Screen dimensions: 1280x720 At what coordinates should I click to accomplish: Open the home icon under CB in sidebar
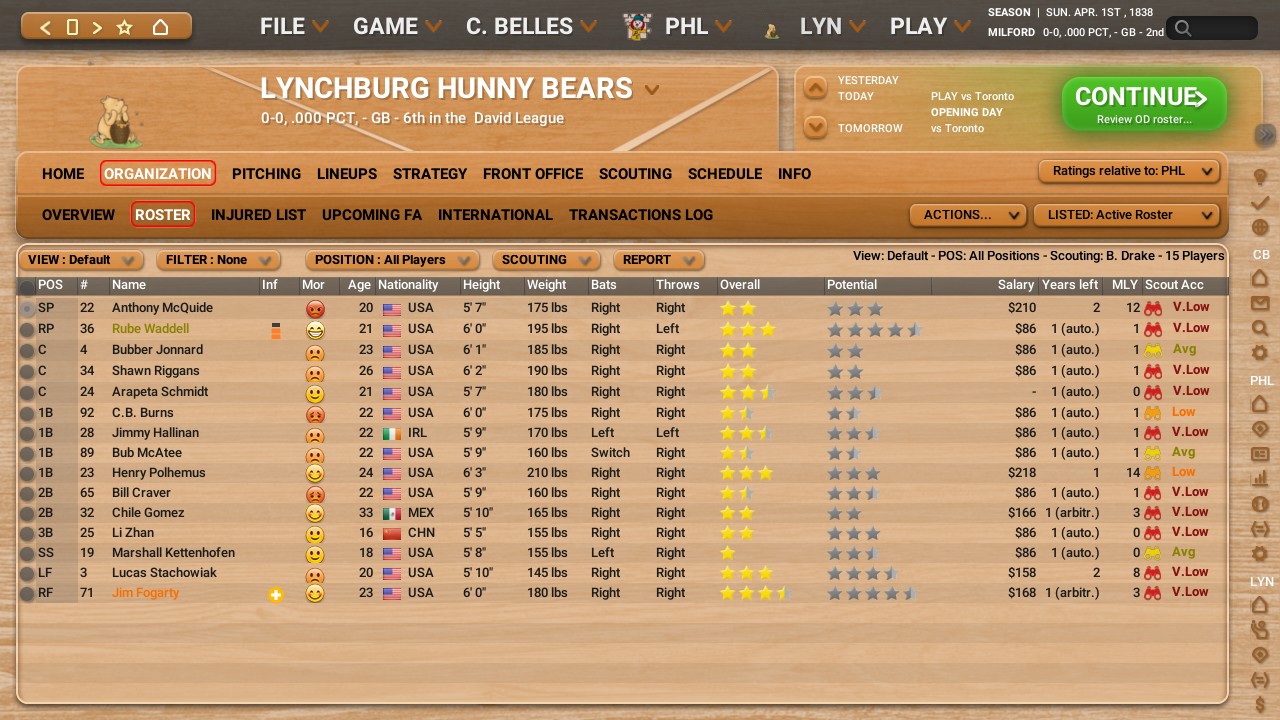click(x=1260, y=277)
